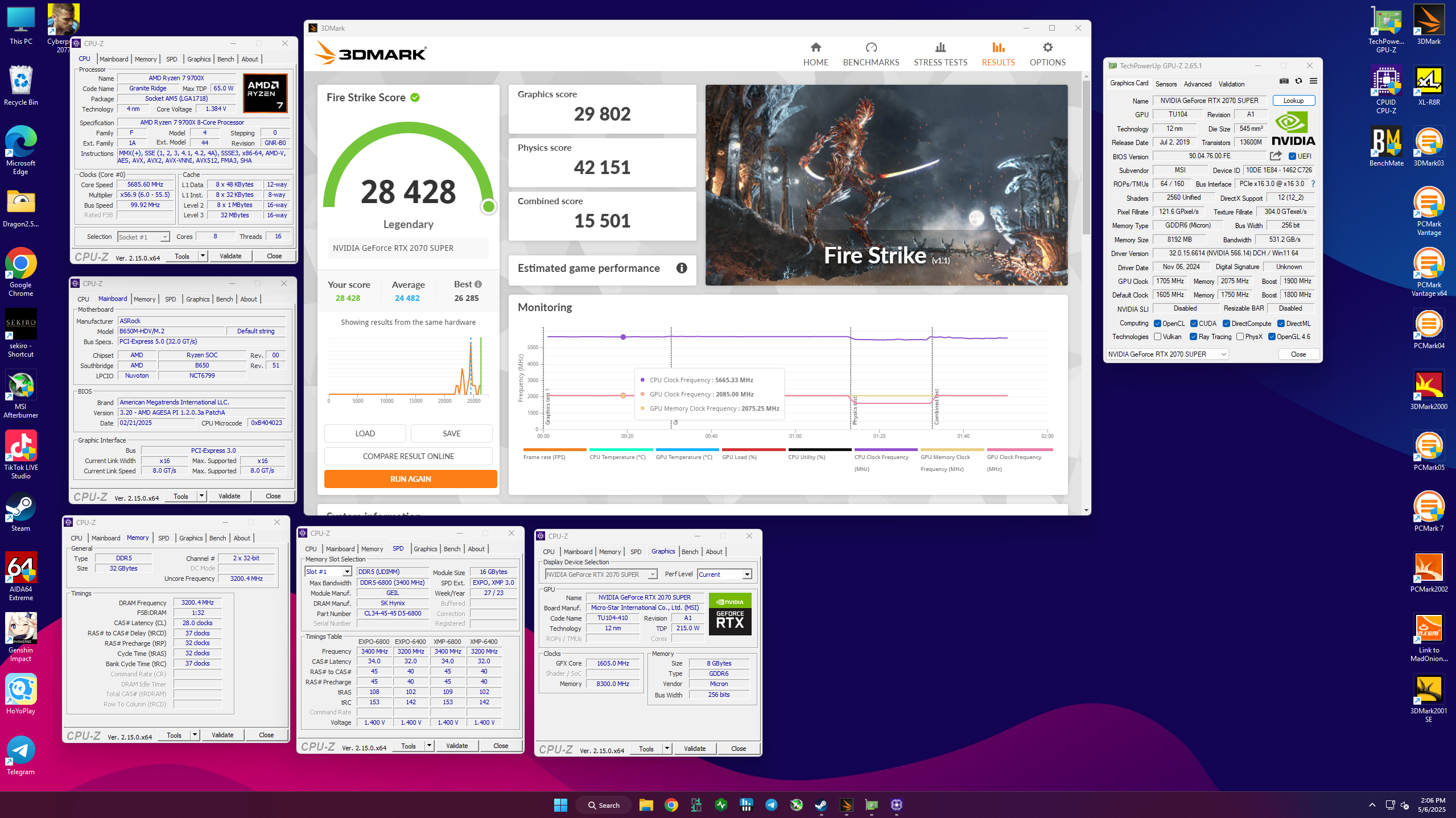Open the Tools dropdown arrow in CPU-Z SPD window

(429, 746)
